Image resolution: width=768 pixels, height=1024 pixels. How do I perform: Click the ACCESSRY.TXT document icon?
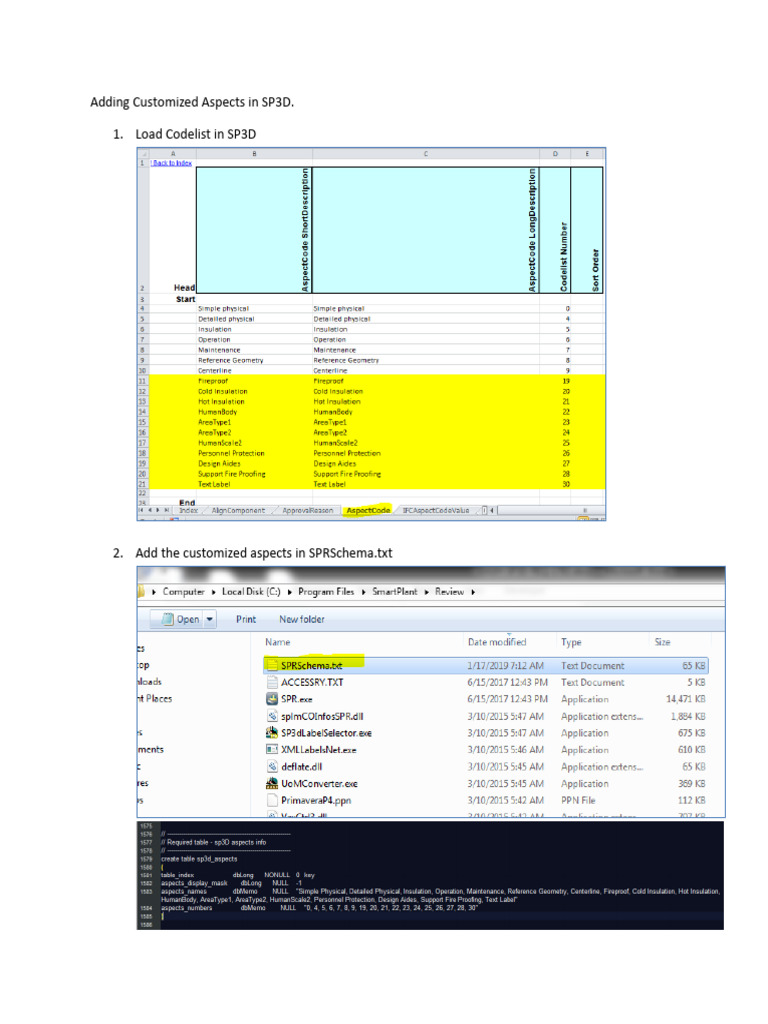[272, 682]
